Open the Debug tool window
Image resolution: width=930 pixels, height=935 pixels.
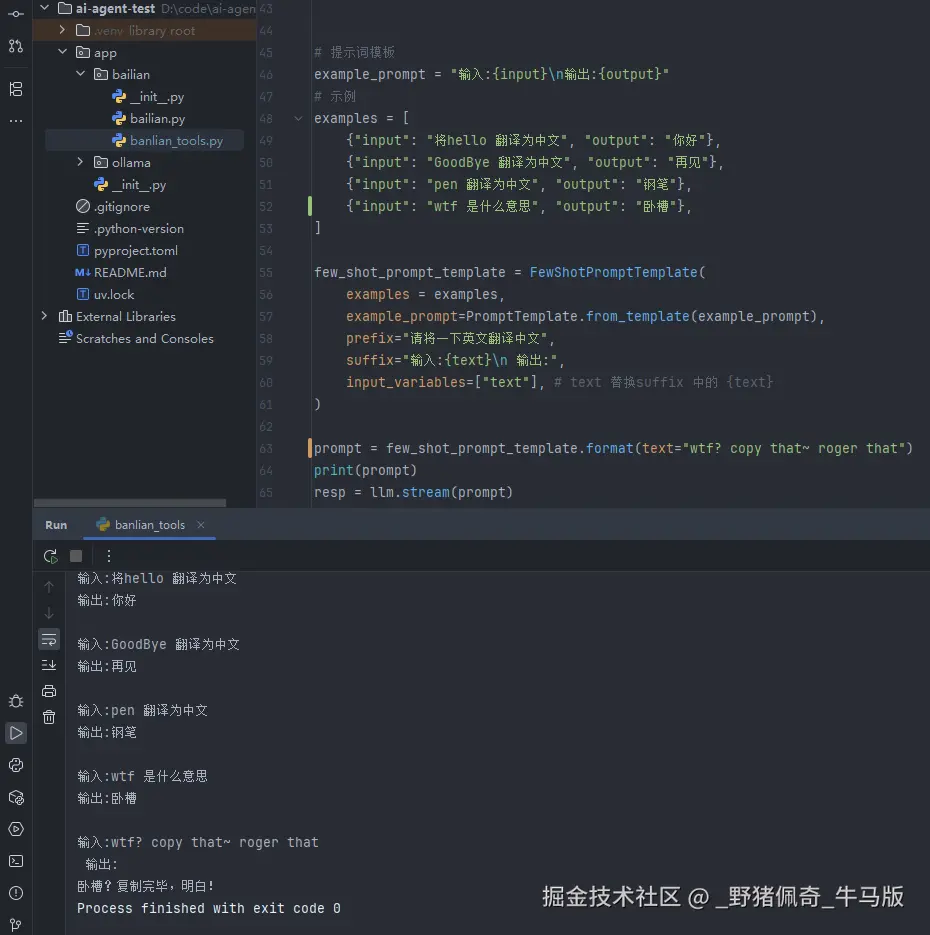pyautogui.click(x=16, y=701)
